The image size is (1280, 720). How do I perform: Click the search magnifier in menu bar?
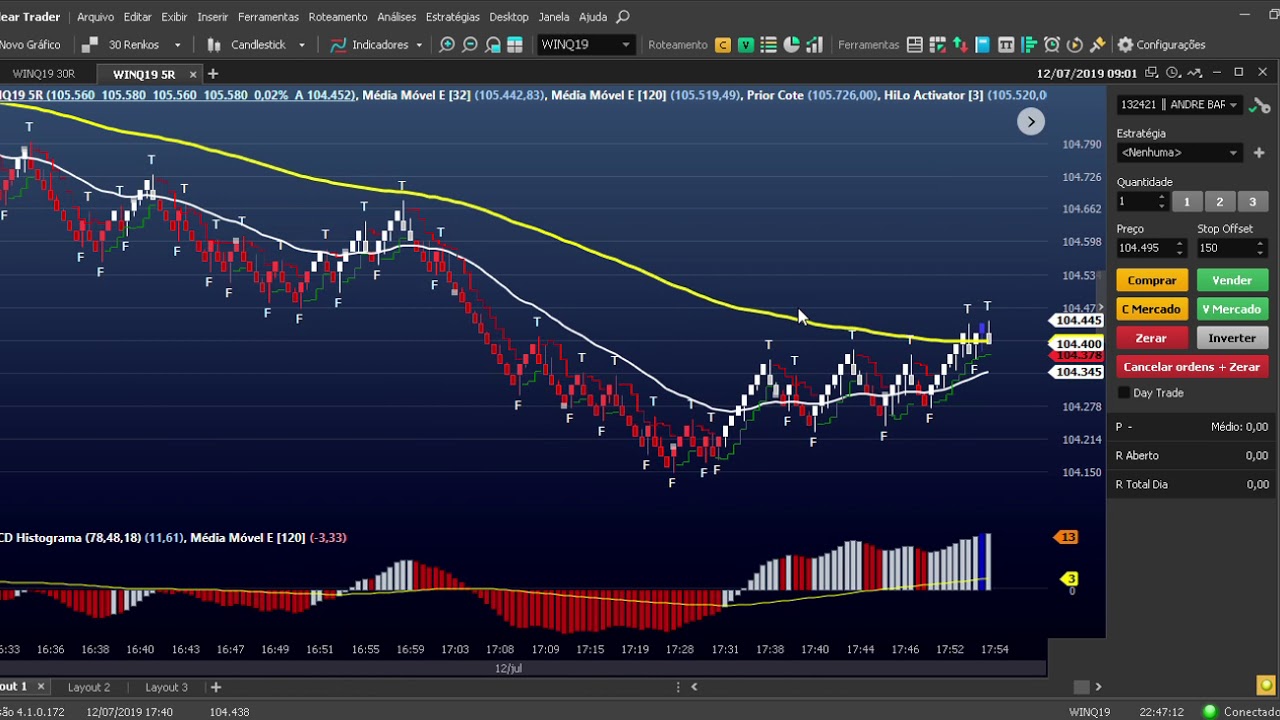tap(623, 17)
